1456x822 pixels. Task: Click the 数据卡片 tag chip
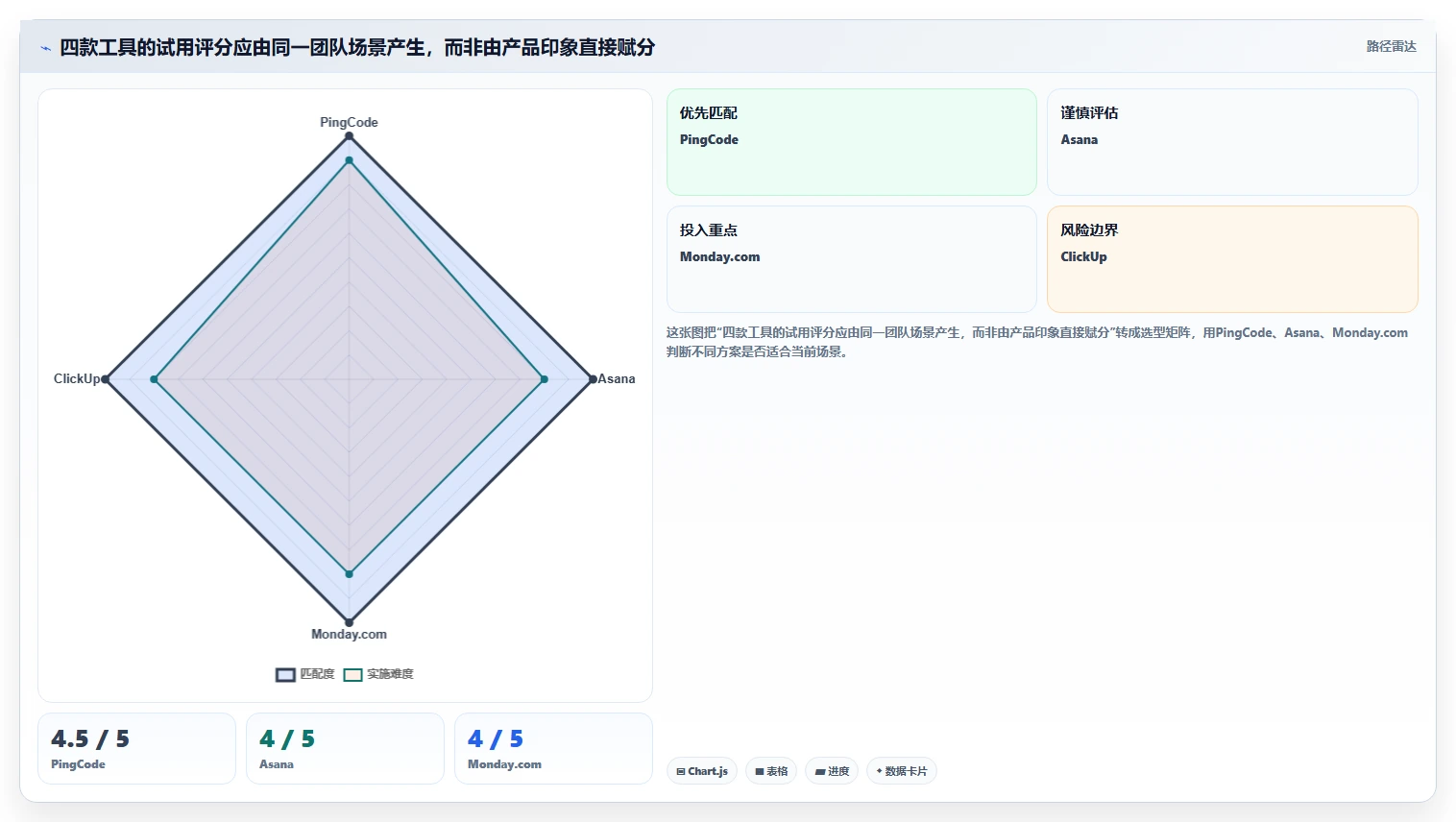point(902,771)
